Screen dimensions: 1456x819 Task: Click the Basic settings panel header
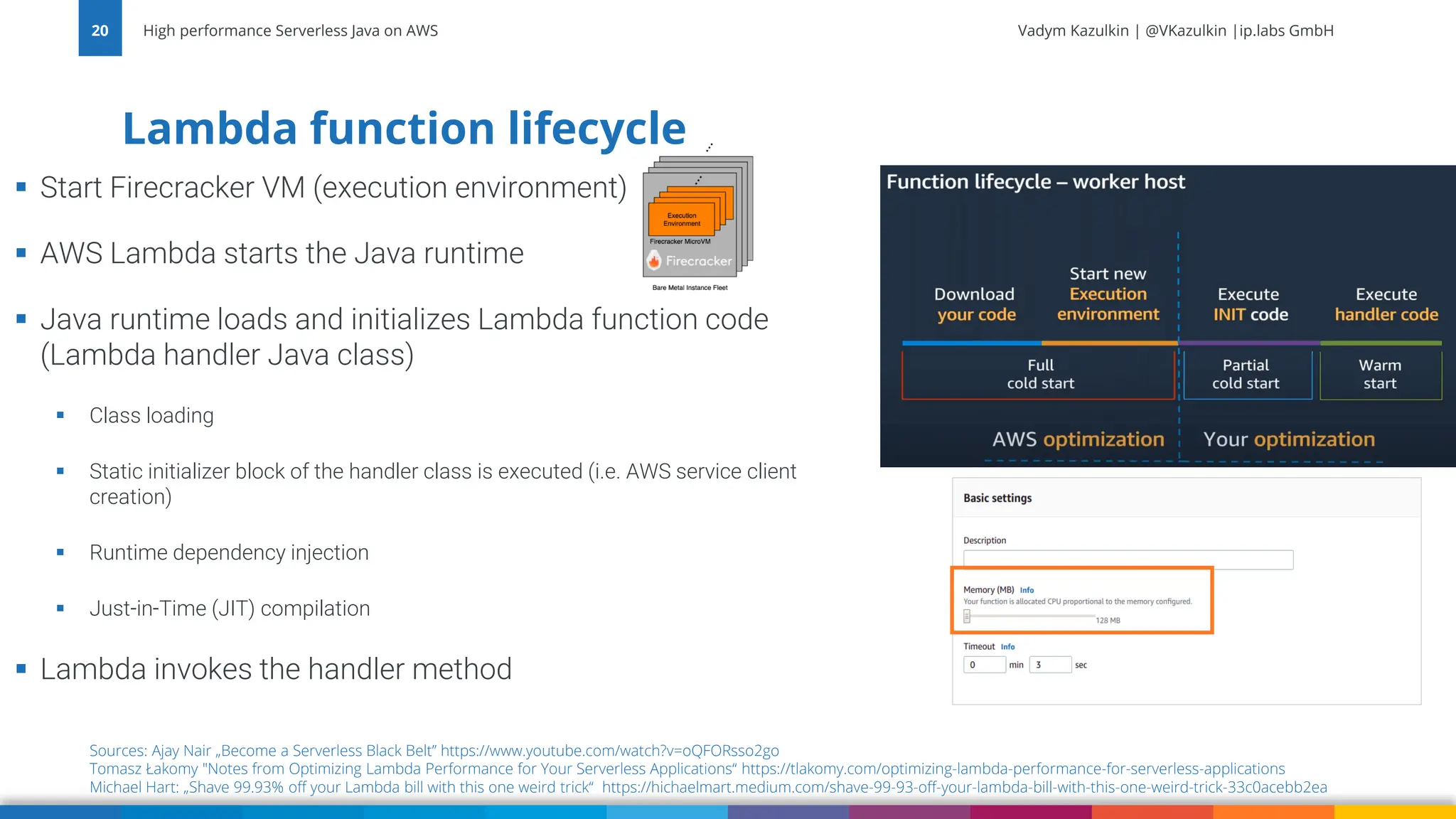coord(997,498)
